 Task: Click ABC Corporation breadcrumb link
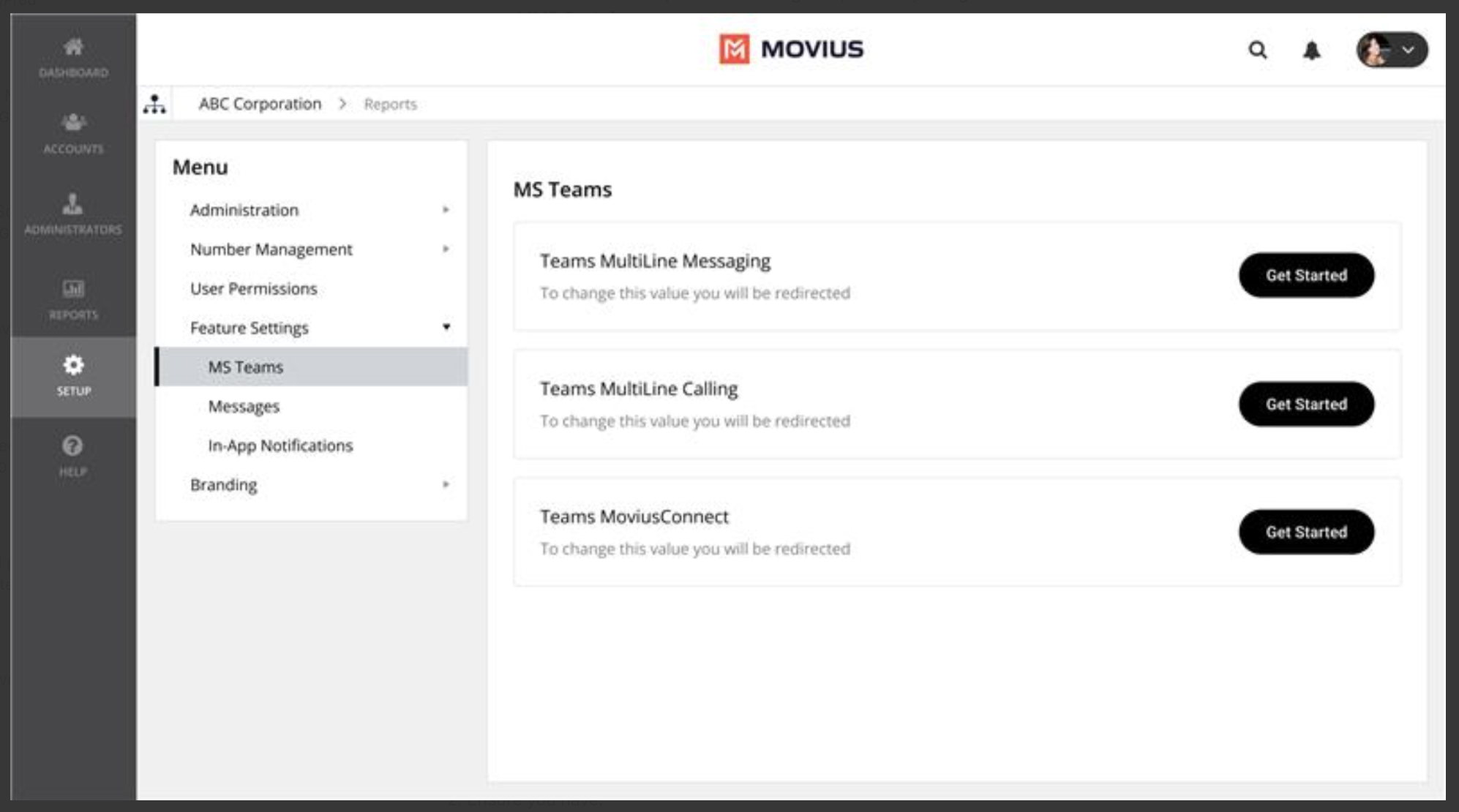pos(260,104)
